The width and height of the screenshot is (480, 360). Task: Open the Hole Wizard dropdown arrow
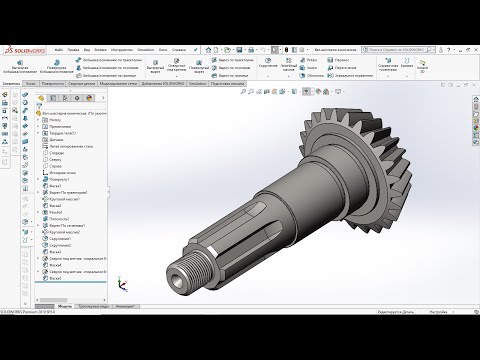176,76
